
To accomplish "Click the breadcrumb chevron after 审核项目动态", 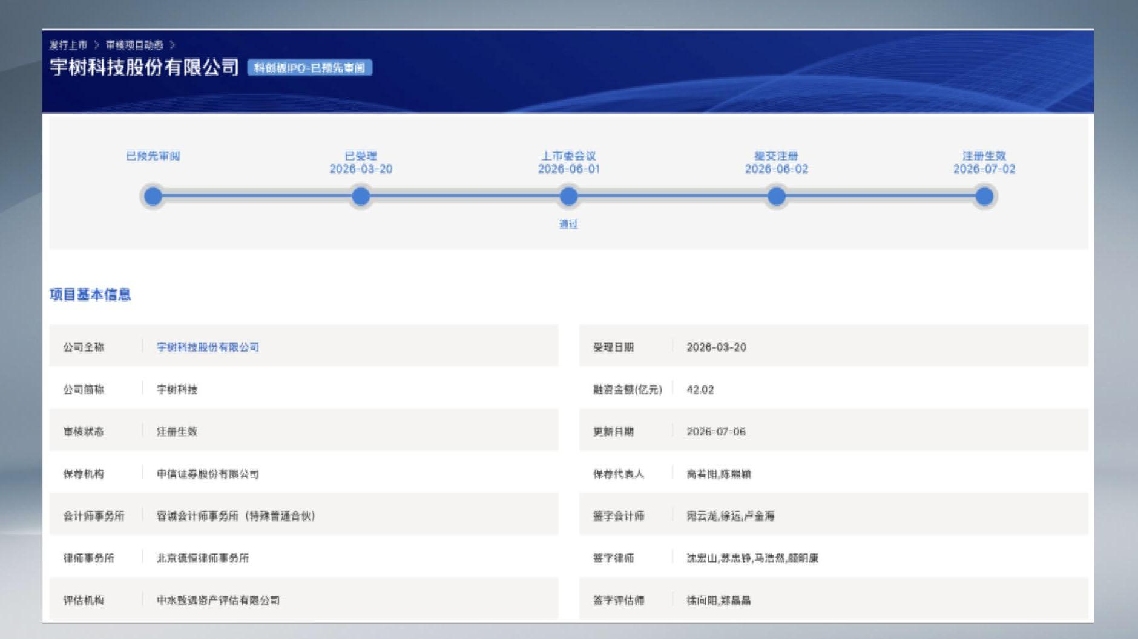I will [x=172, y=45].
